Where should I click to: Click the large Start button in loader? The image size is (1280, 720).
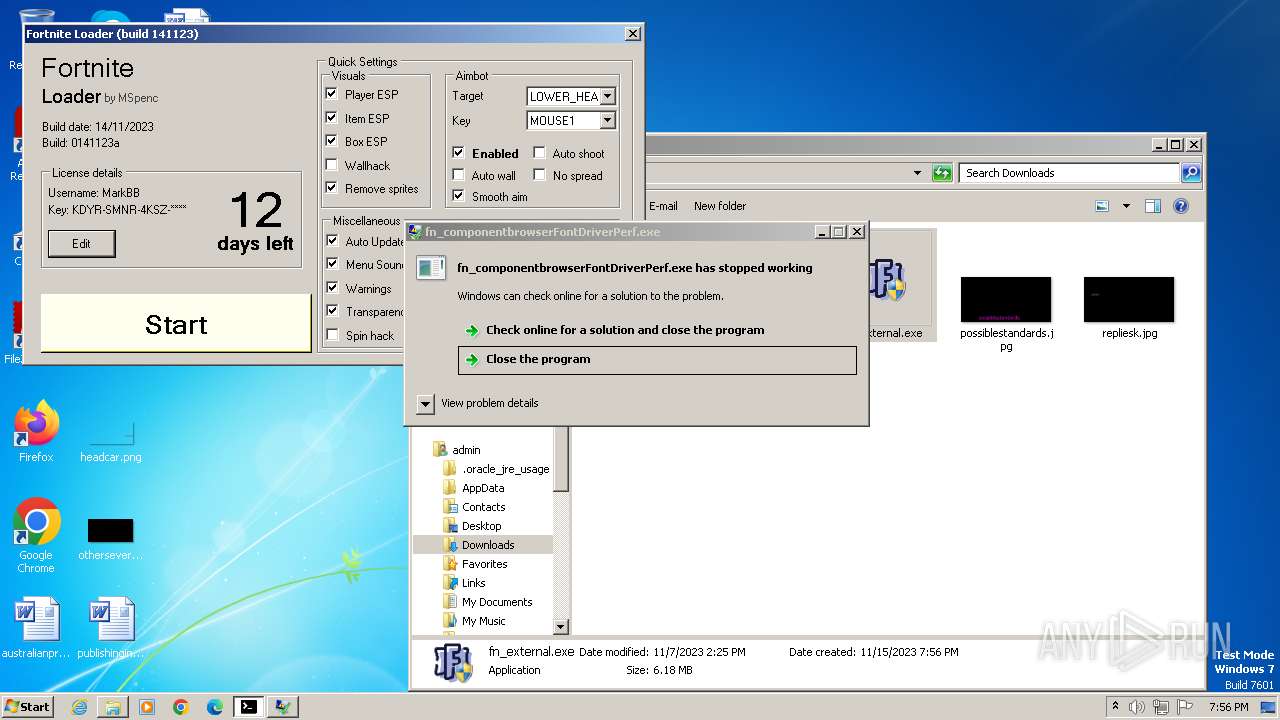[x=176, y=324]
